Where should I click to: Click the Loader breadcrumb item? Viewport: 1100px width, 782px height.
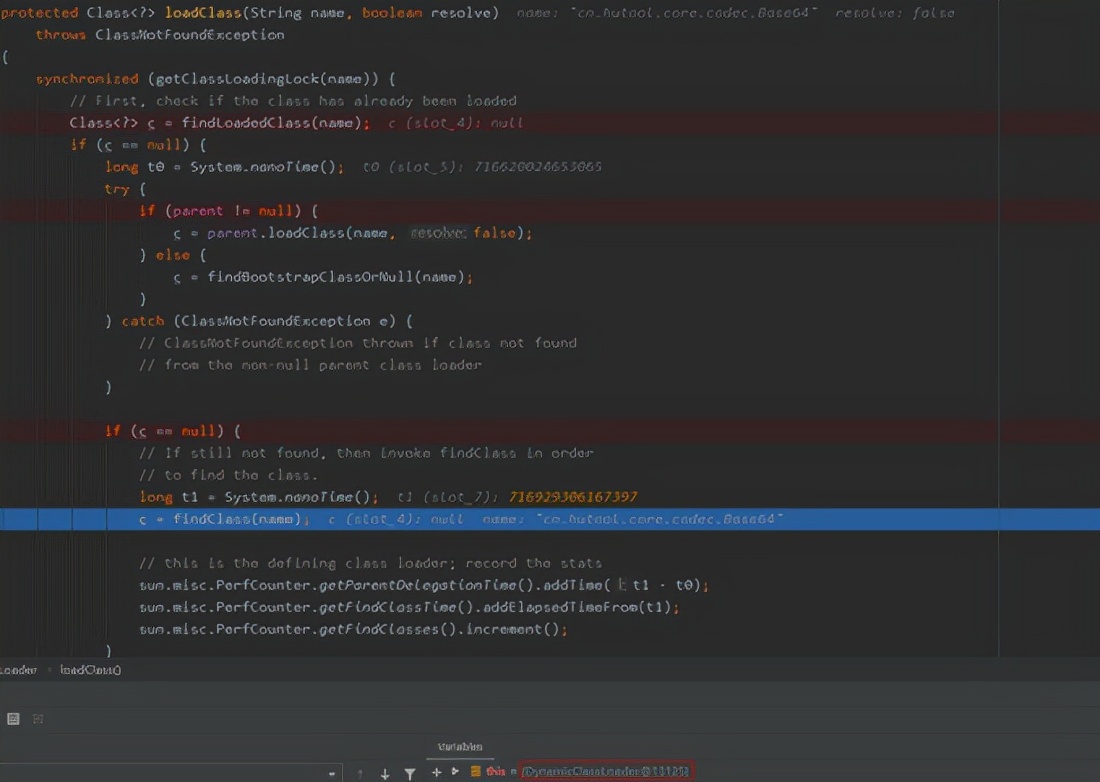18,670
